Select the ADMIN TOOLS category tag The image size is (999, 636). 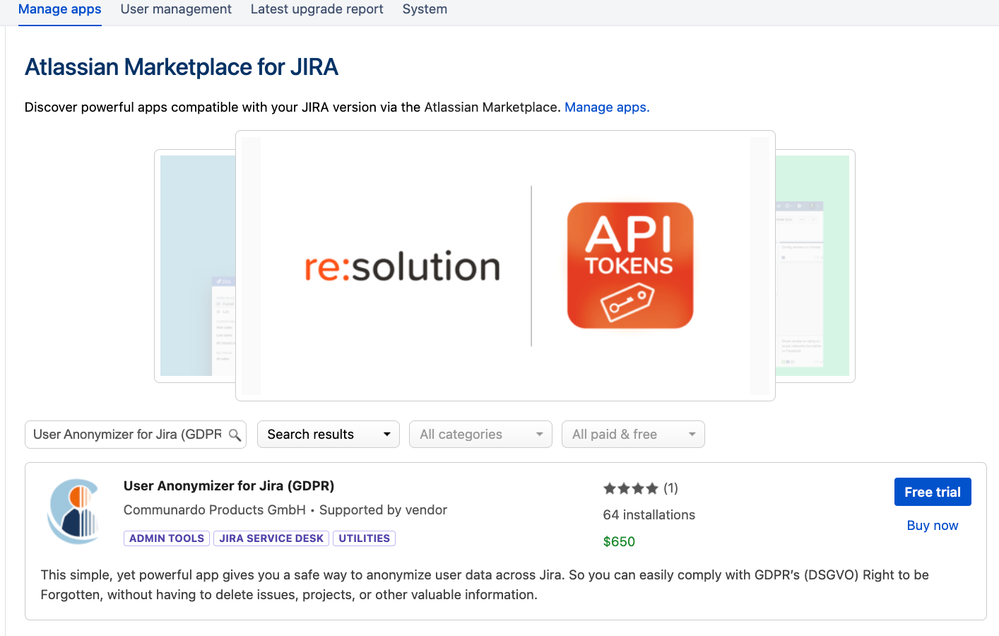[x=166, y=538]
